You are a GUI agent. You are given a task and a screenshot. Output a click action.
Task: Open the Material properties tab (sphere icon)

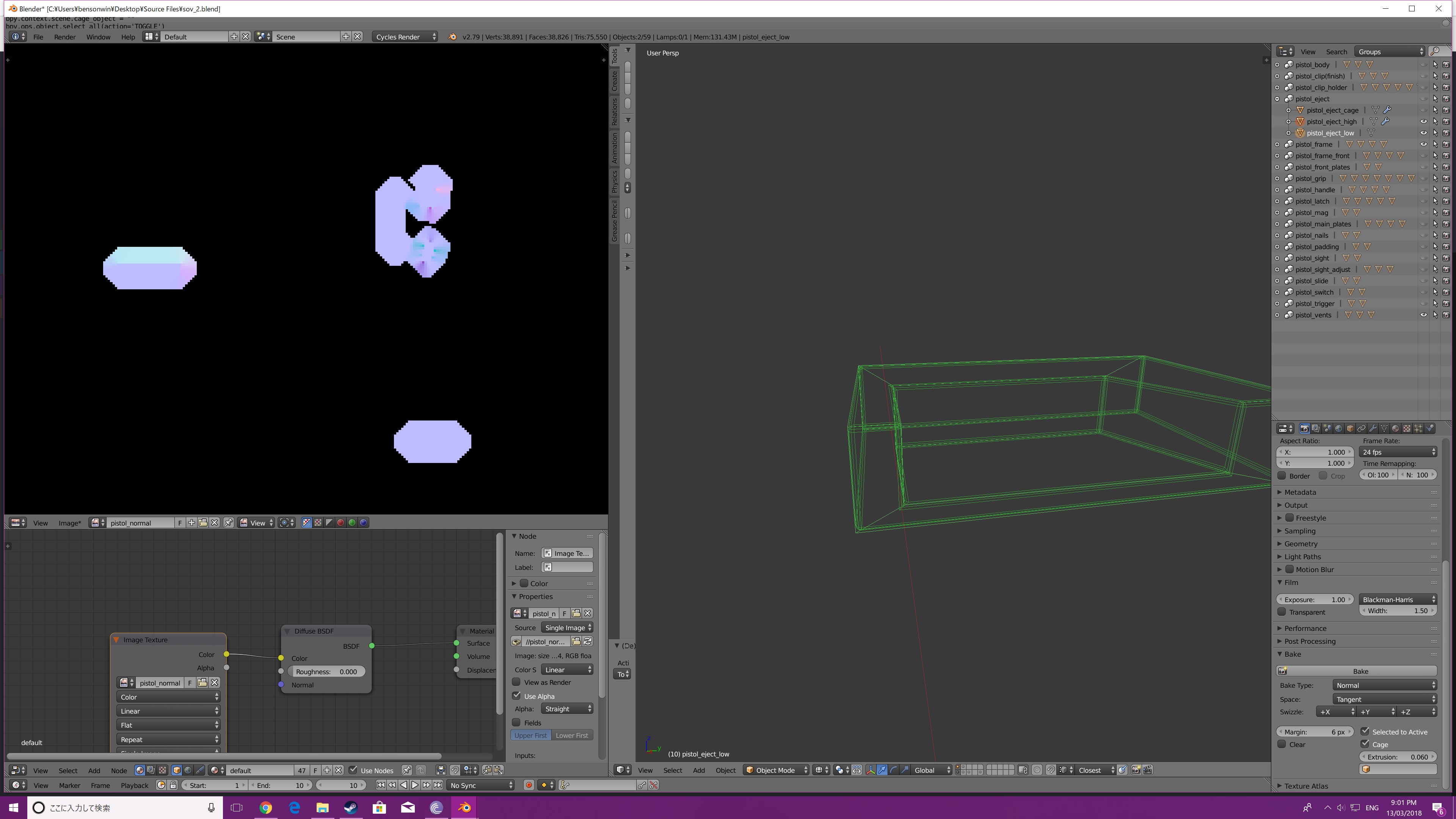pos(1395,428)
